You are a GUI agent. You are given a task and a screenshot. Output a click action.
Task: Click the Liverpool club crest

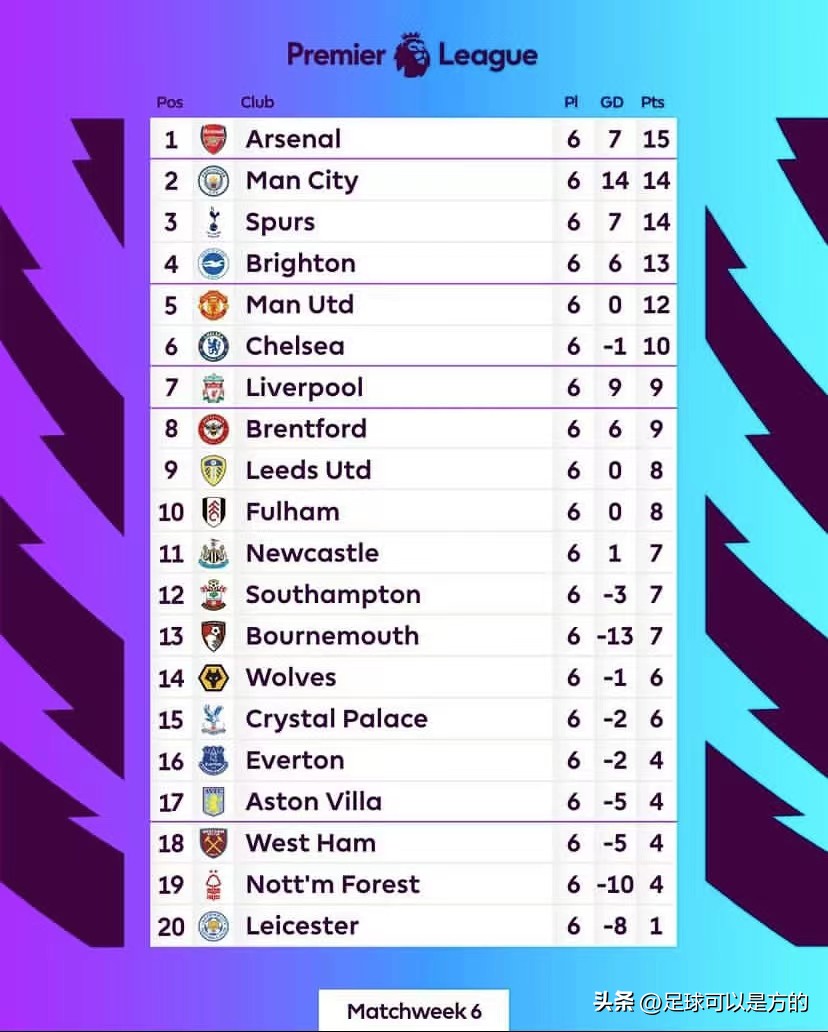click(x=213, y=388)
